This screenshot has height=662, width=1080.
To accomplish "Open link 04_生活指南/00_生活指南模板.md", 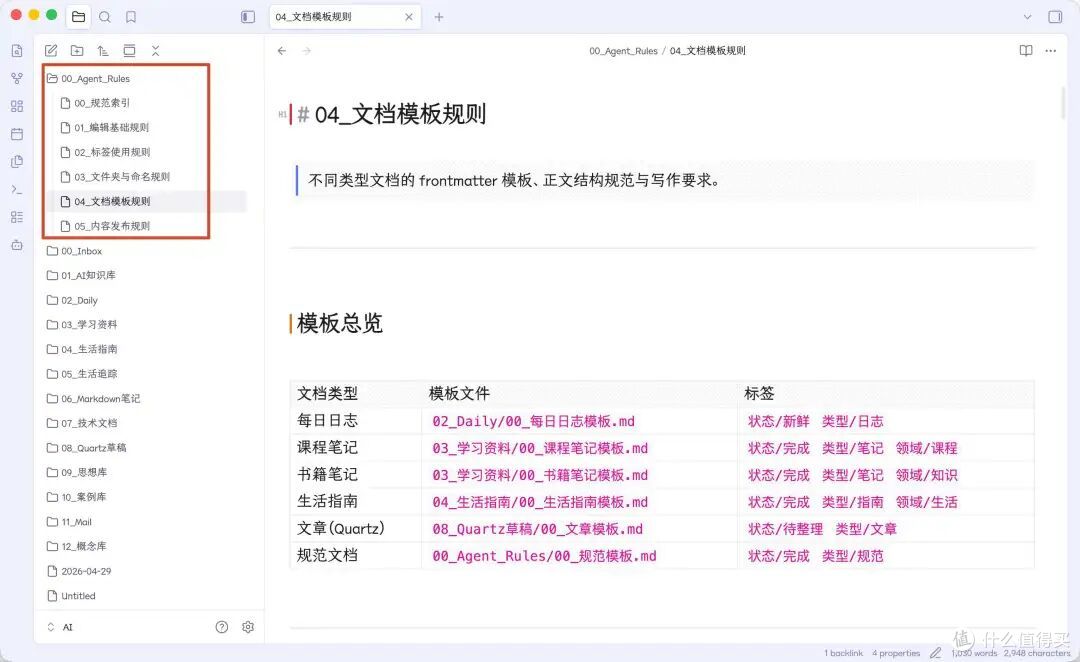I will [540, 502].
